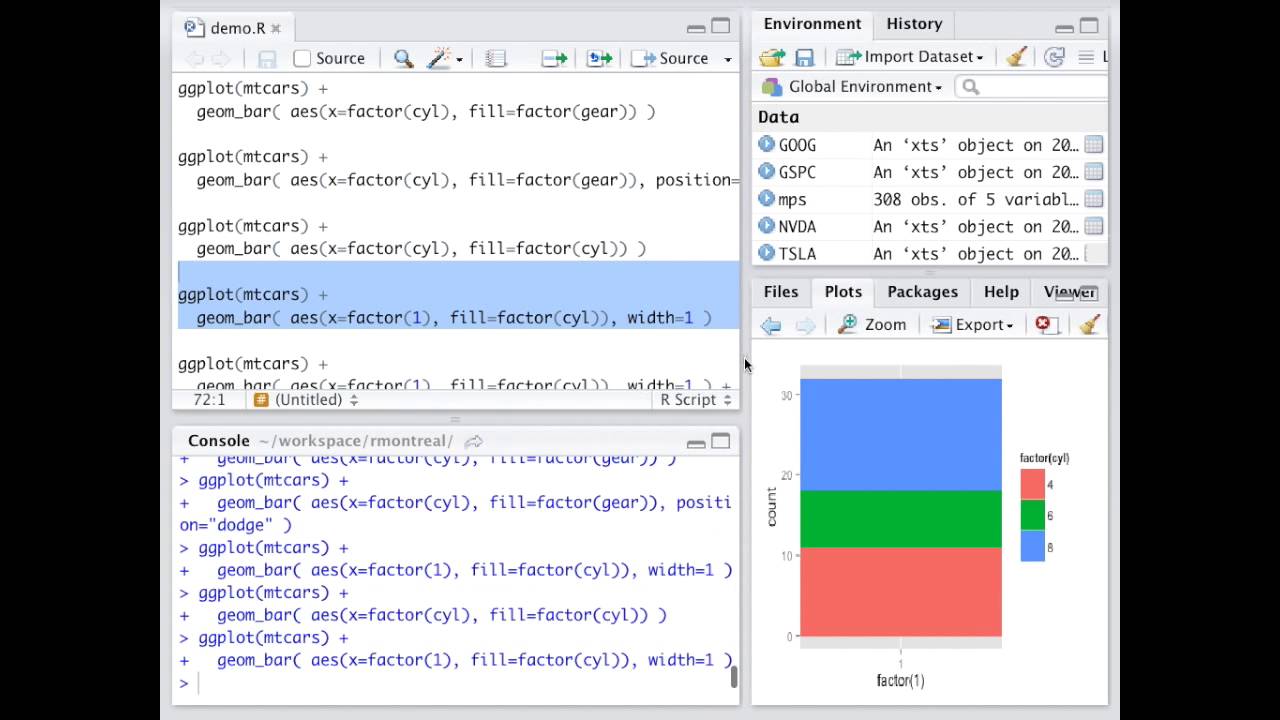Select the Plots tab
Image resolution: width=1280 pixels, height=720 pixels.
843,292
